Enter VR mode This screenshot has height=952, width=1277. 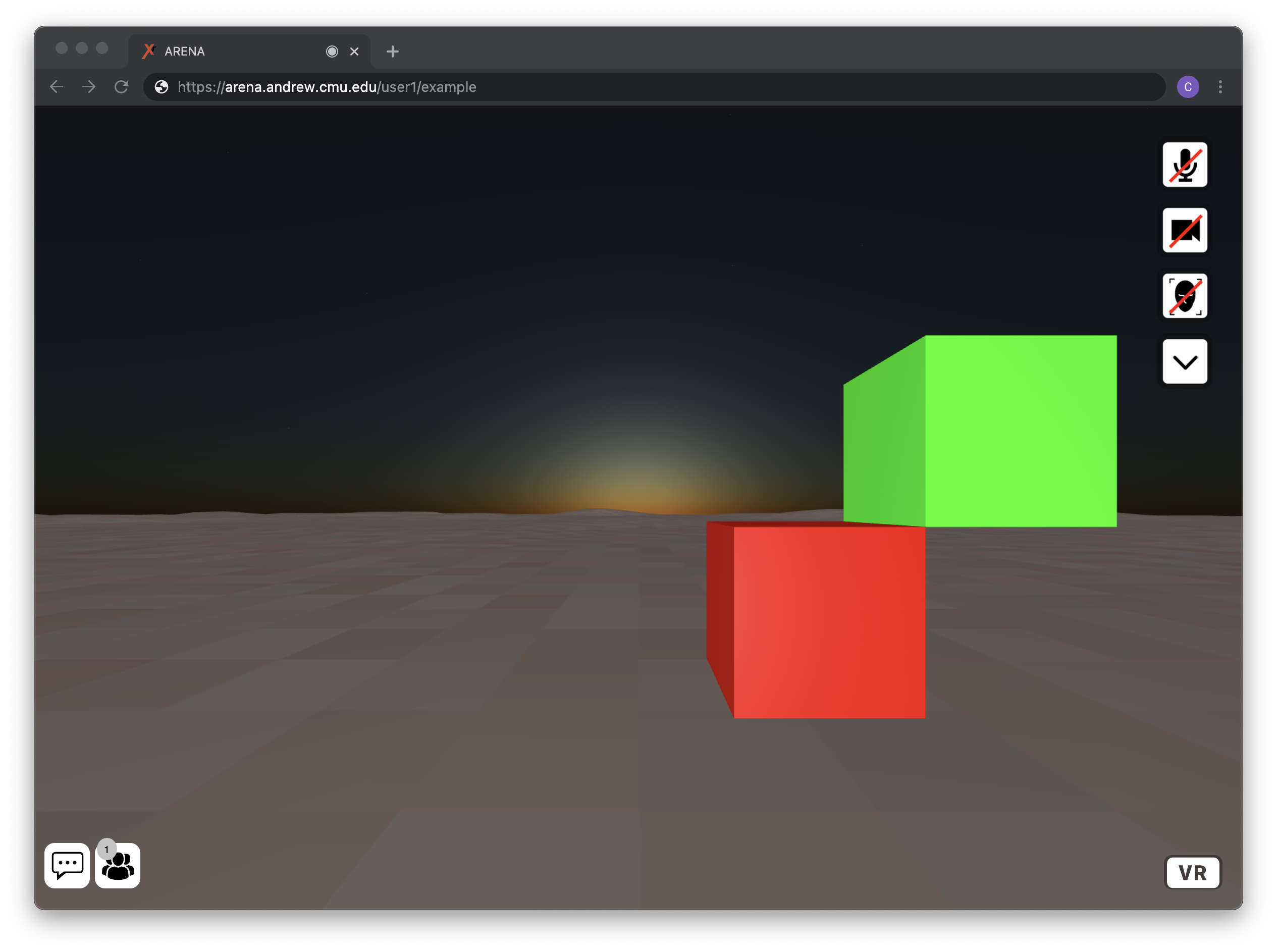point(1192,872)
